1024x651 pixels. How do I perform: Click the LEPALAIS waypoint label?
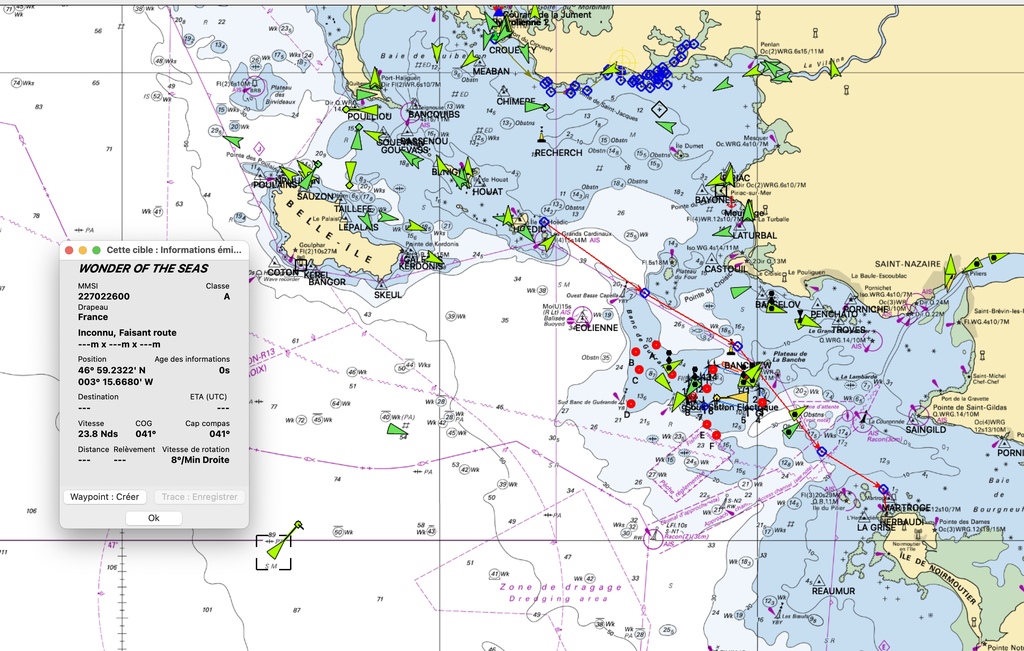click(x=359, y=227)
